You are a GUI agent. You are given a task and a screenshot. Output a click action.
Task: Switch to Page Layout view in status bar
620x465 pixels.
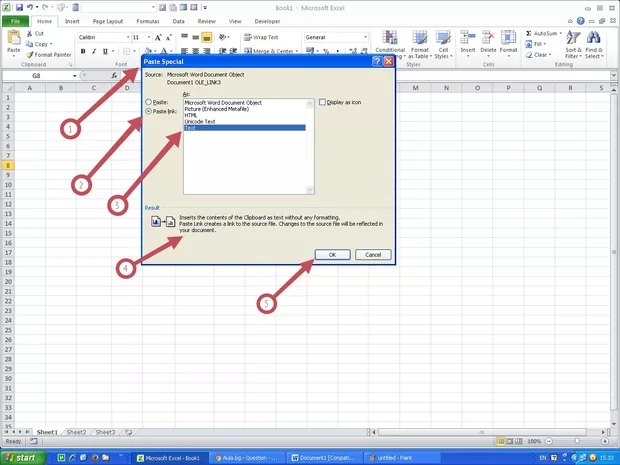pos(510,441)
